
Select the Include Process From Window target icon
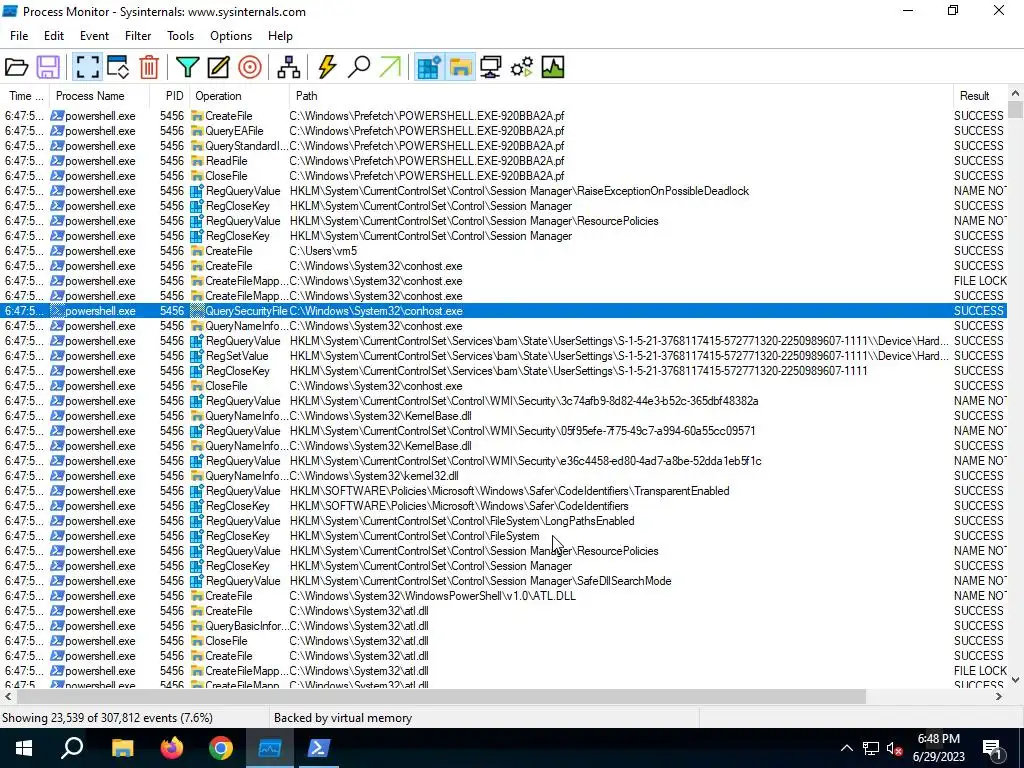(x=249, y=67)
